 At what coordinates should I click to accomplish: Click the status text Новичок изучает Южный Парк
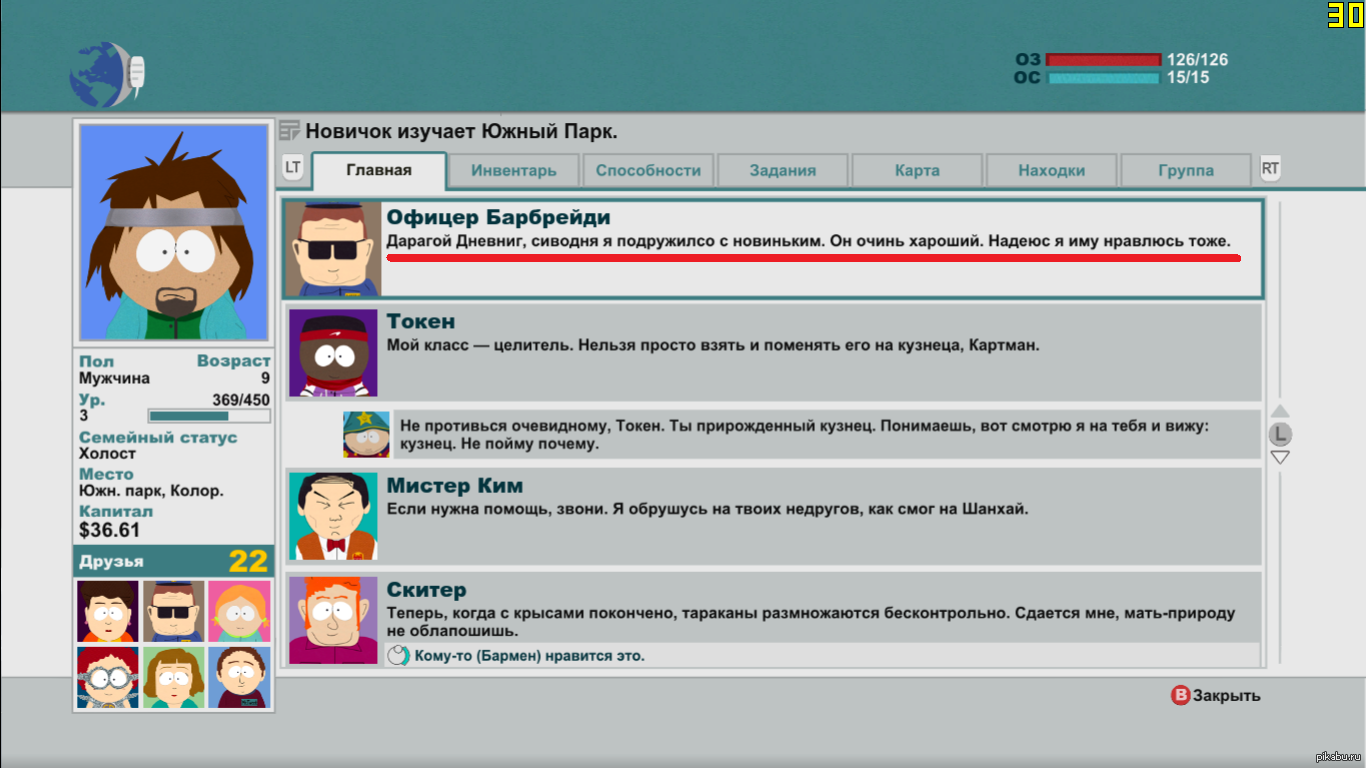tap(462, 131)
